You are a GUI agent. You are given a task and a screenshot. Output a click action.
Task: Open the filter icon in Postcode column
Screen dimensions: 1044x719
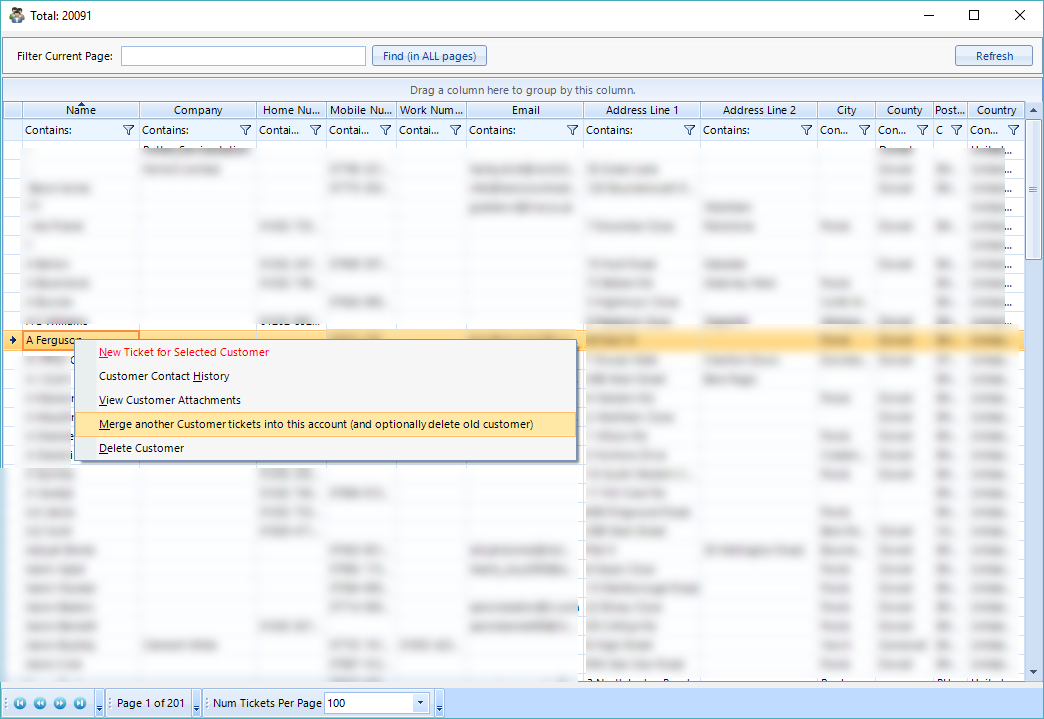coord(957,130)
